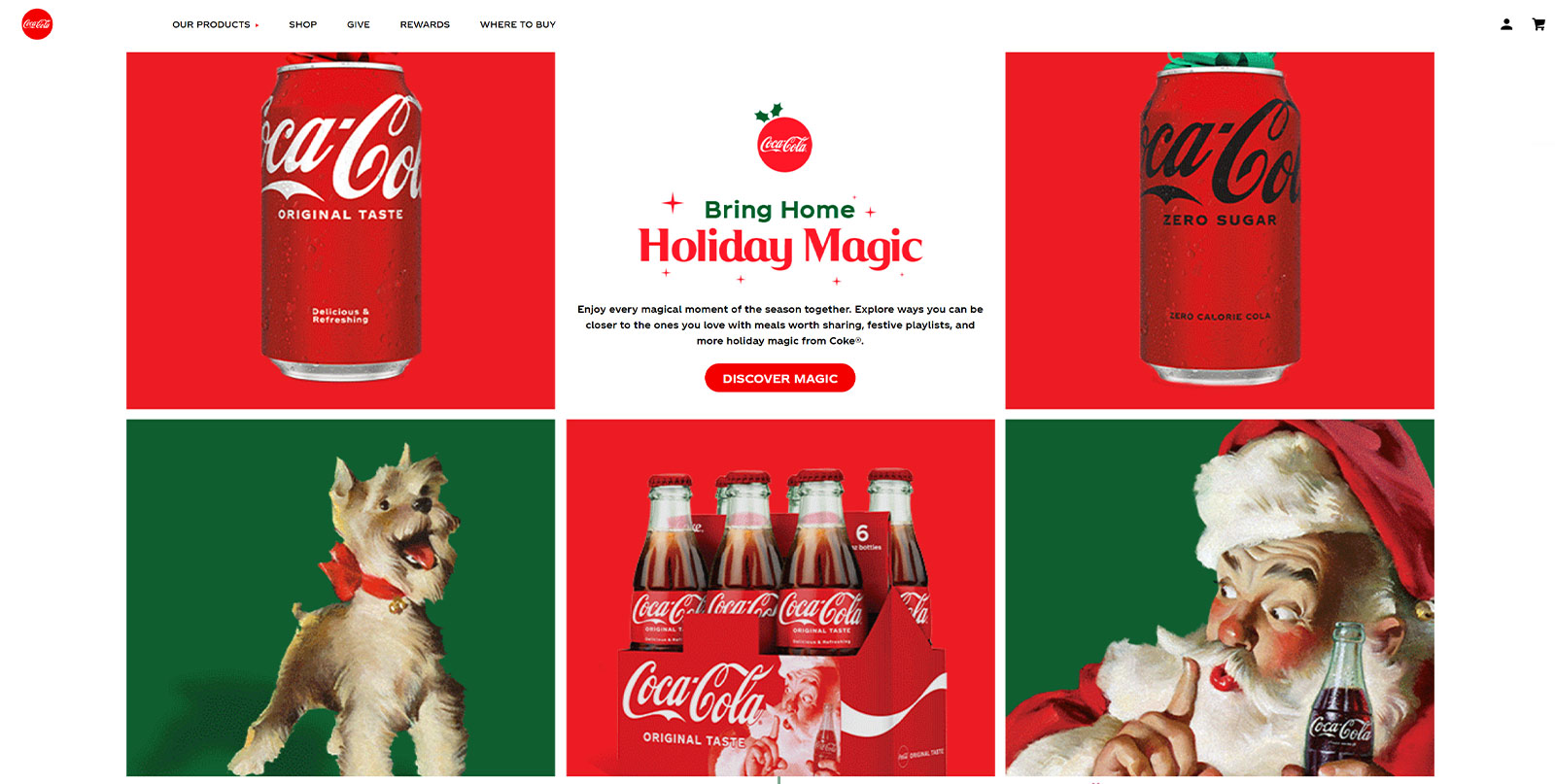Open the Shop menu item
This screenshot has height=784, width=1555.
click(302, 24)
